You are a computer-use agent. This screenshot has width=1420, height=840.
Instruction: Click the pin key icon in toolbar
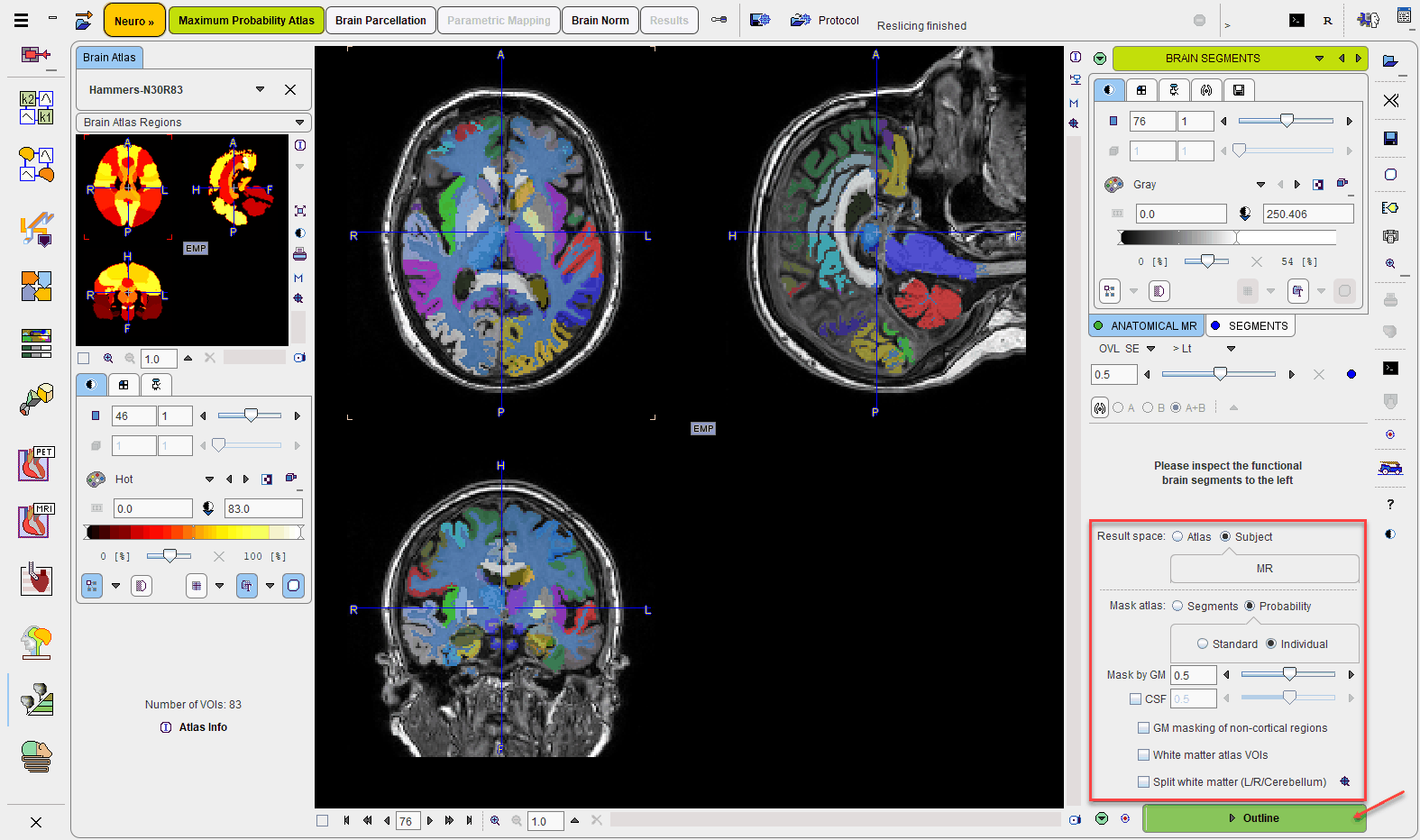719,20
